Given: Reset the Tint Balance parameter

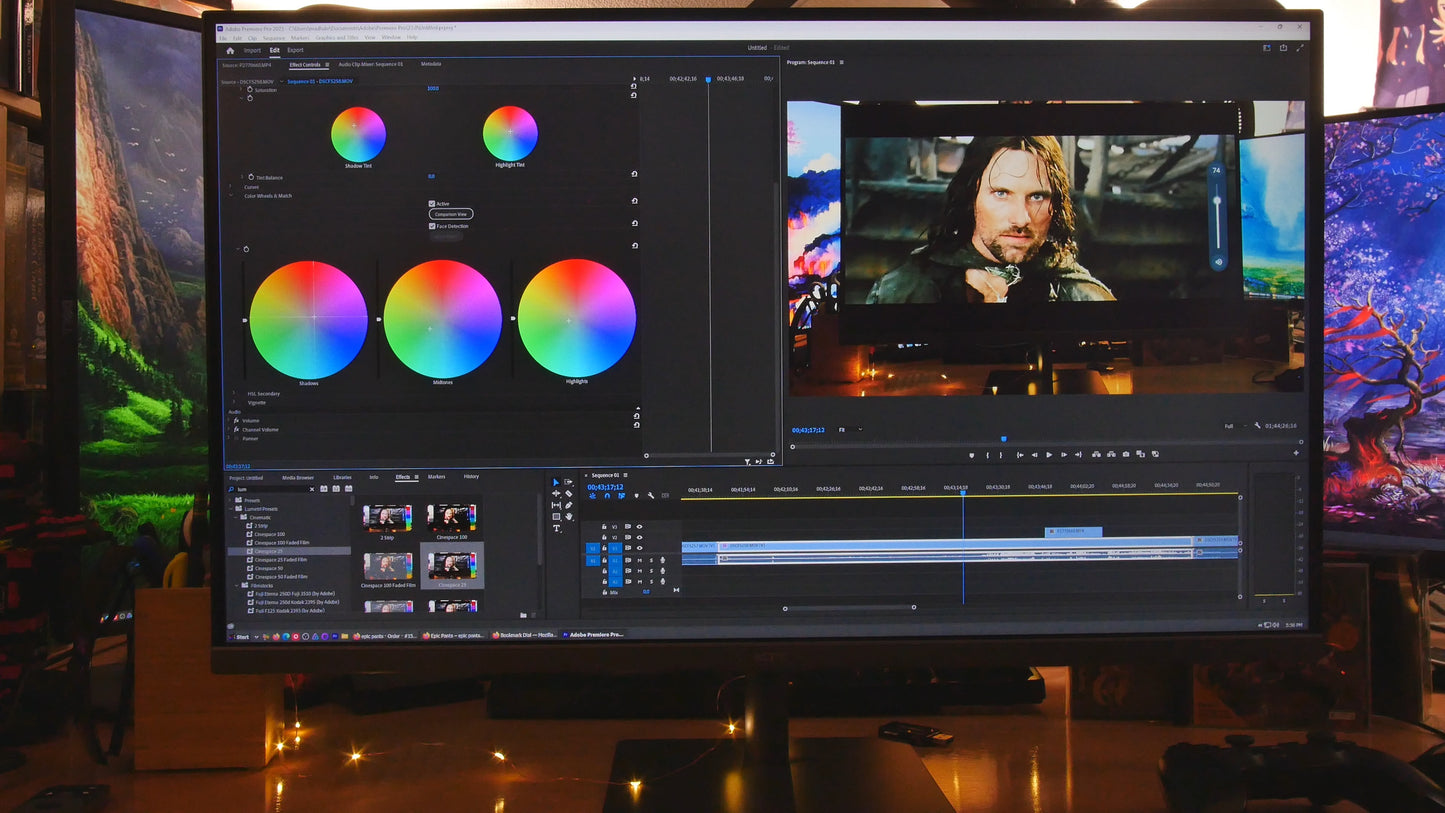Looking at the screenshot, I should point(634,174).
